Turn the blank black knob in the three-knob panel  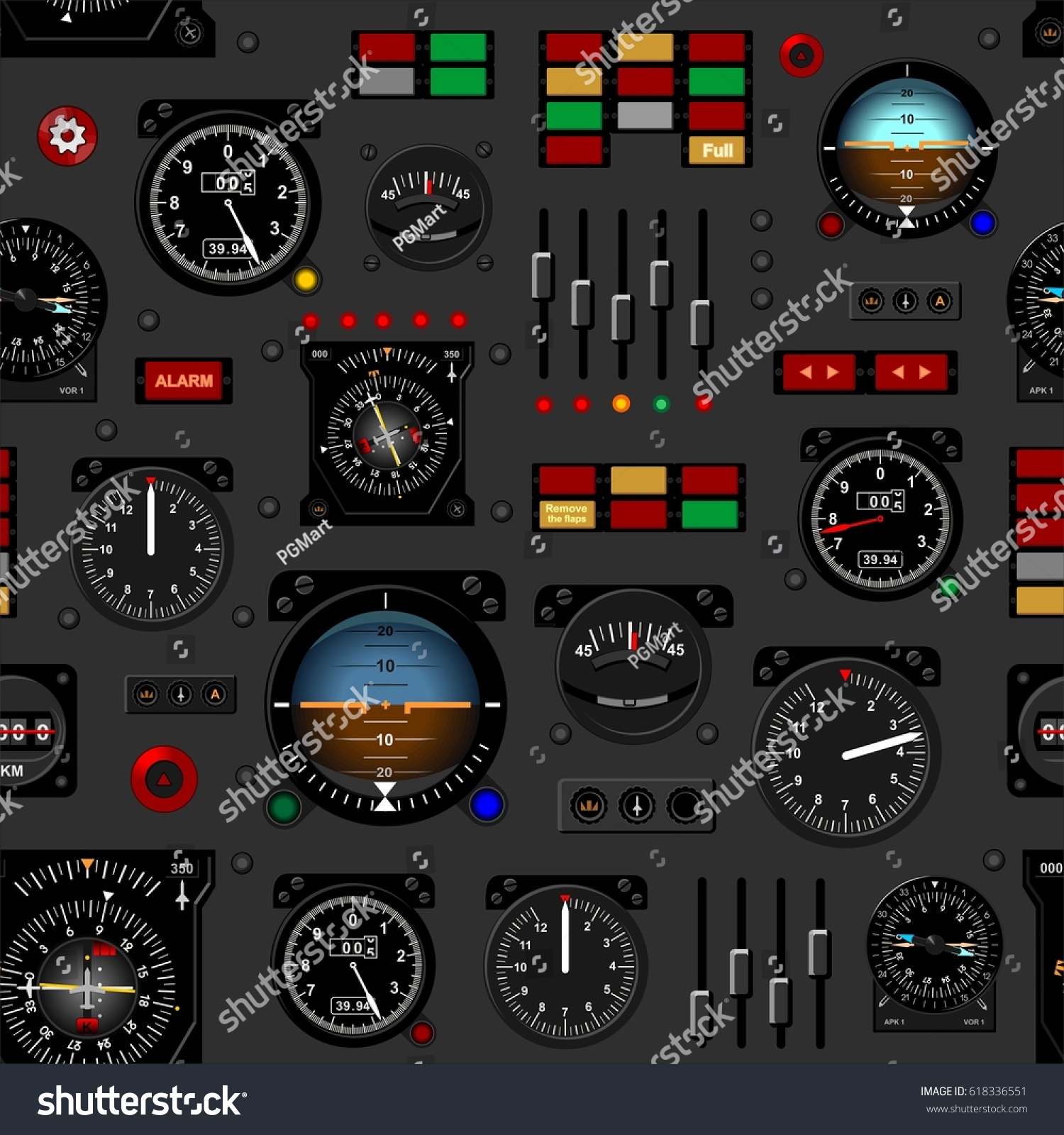685,805
